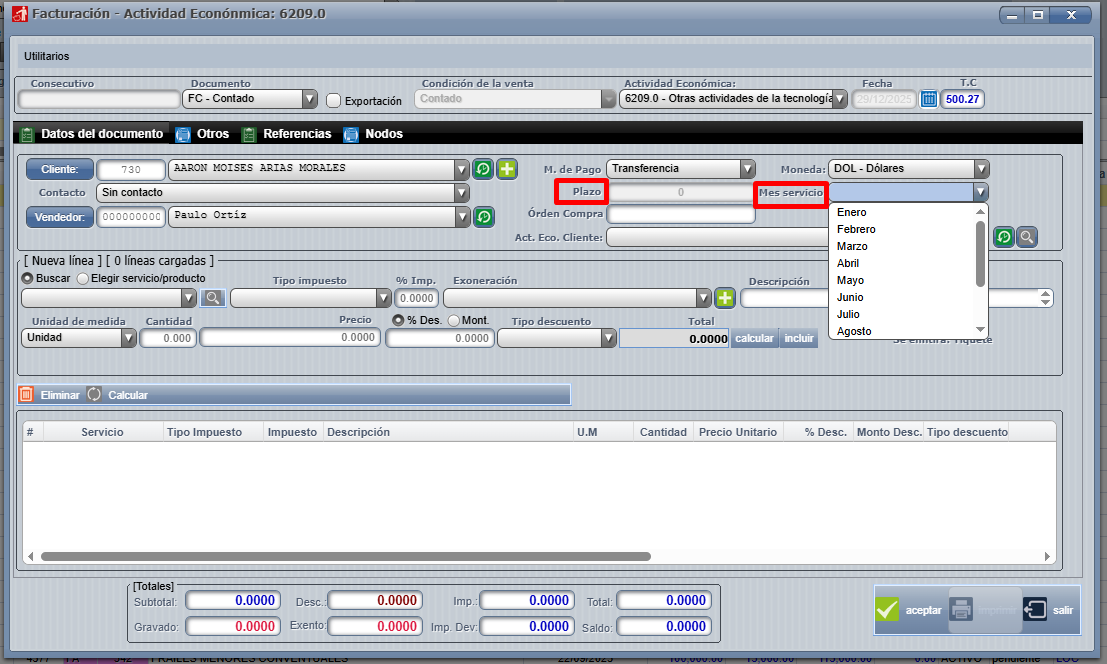
Task: Open the M. de Pago dropdown
Action: coord(746,169)
